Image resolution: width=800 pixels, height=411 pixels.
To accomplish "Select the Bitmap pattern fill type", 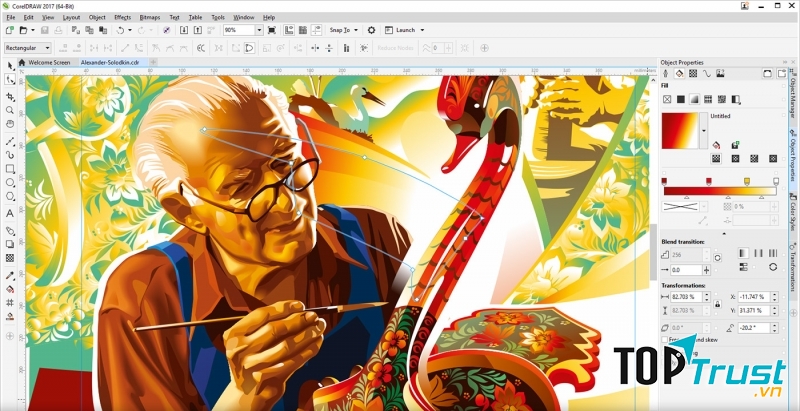I will coord(722,99).
